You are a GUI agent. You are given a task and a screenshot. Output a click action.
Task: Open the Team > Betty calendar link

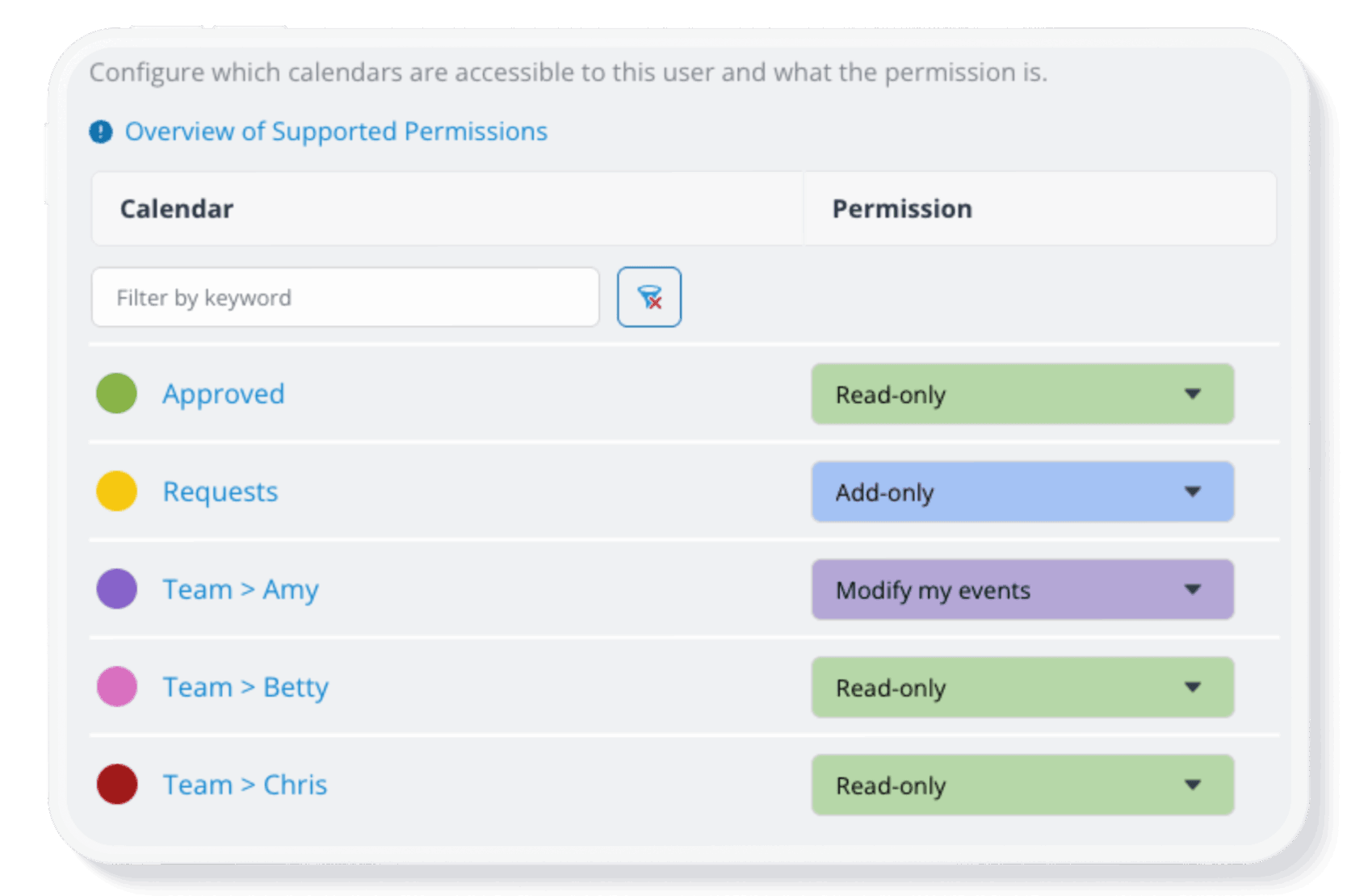click(245, 687)
